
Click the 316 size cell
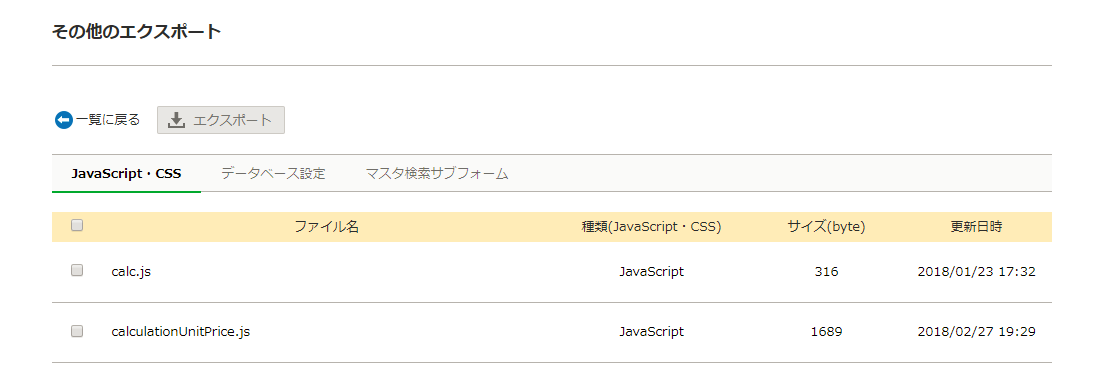pos(827,272)
